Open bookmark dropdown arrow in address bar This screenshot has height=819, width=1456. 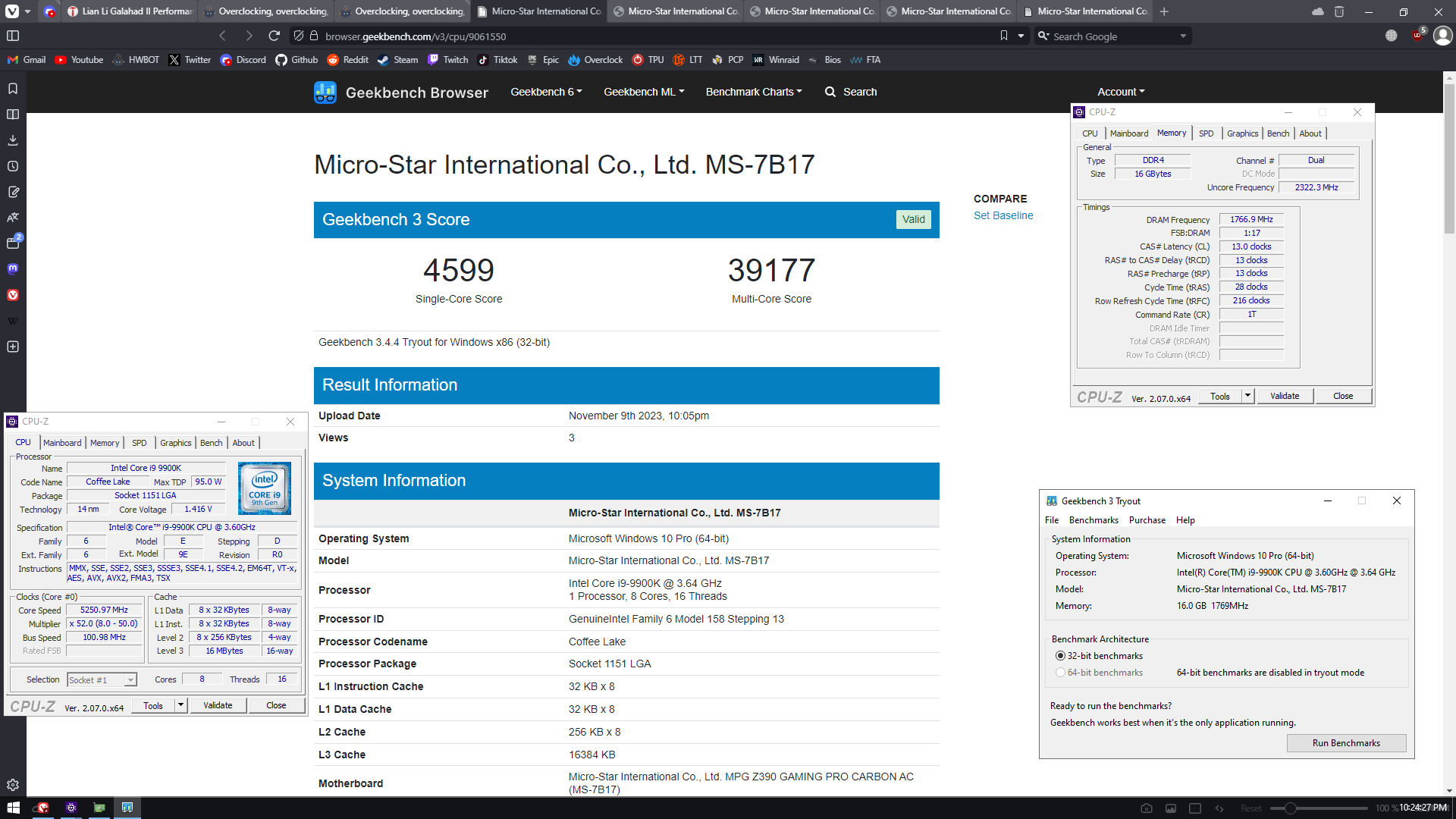pyautogui.click(x=1021, y=36)
